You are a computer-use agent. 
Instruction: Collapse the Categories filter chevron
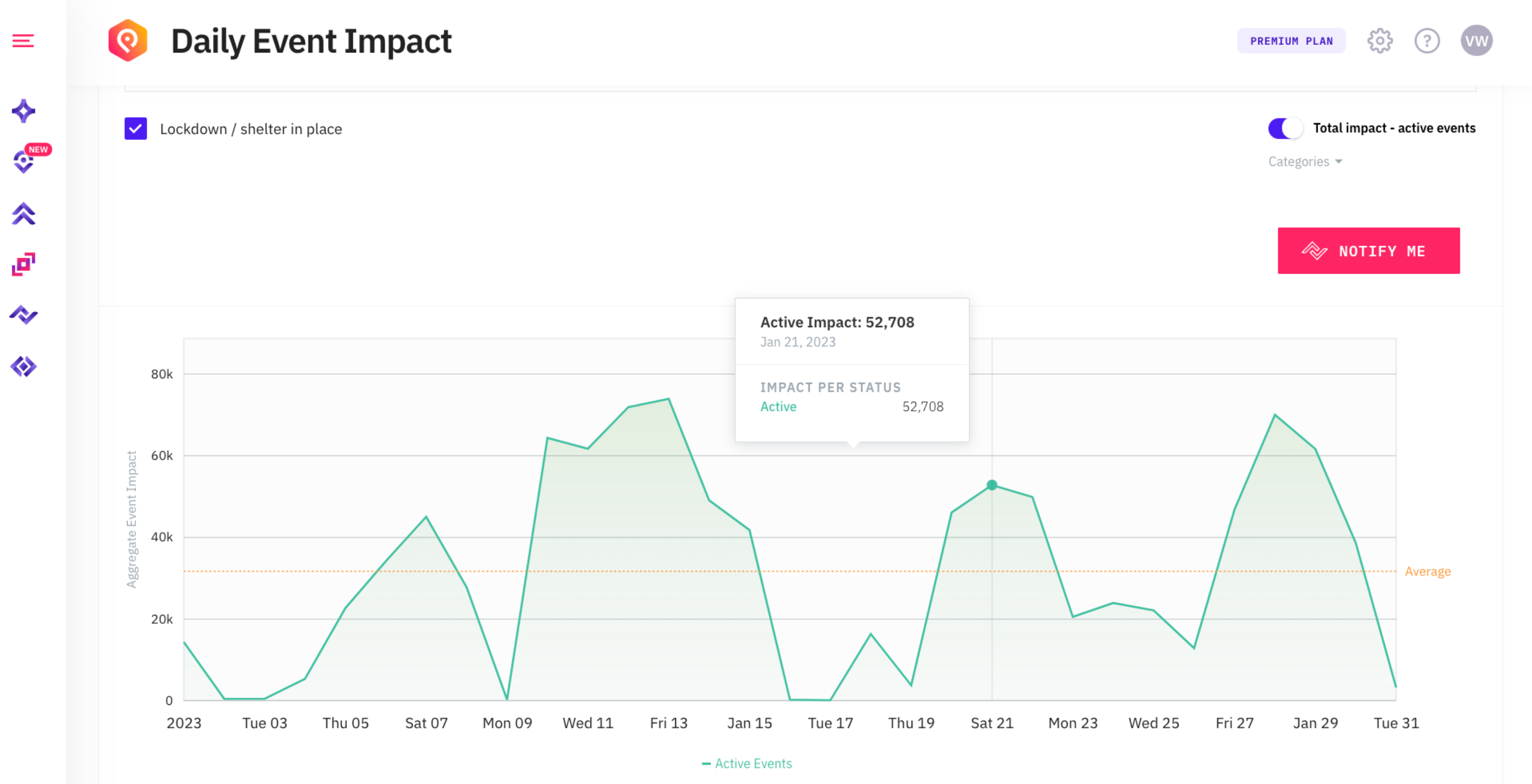(x=1339, y=161)
